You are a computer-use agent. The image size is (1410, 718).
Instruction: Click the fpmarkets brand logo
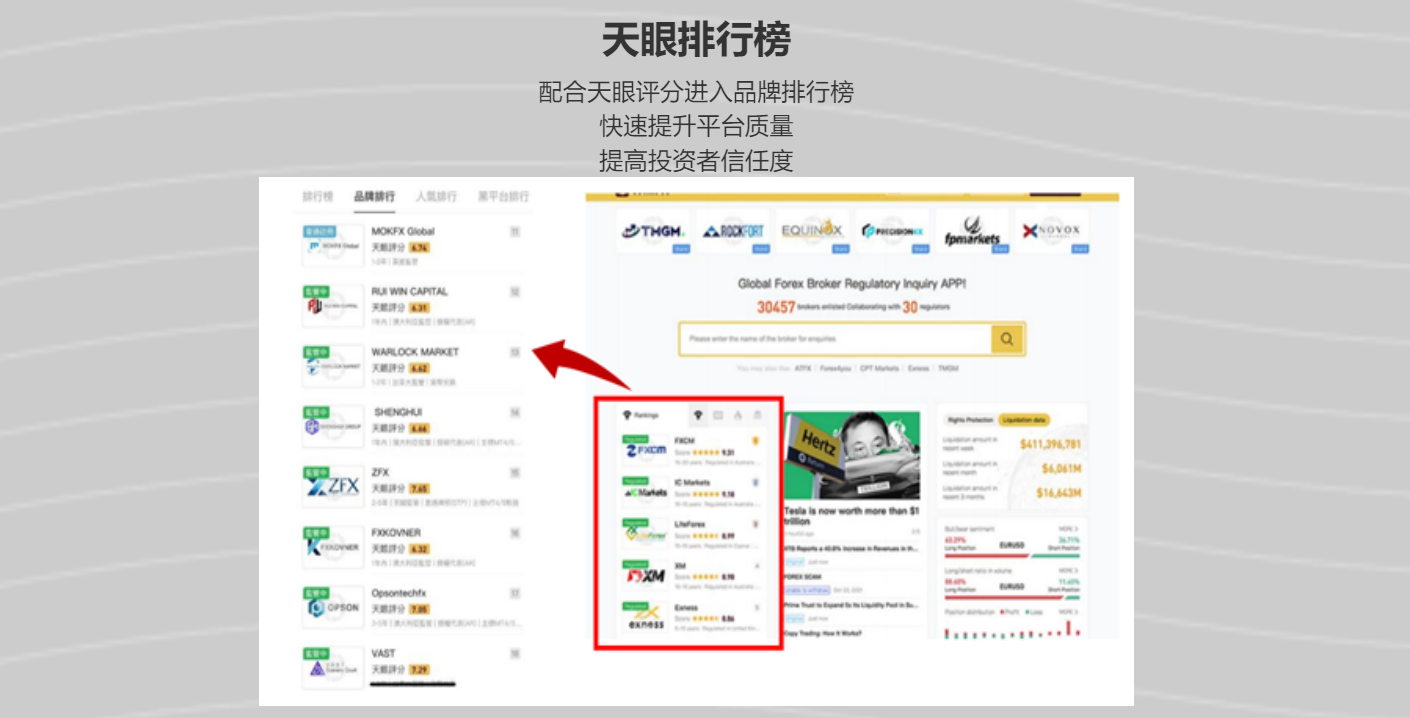coord(972,231)
